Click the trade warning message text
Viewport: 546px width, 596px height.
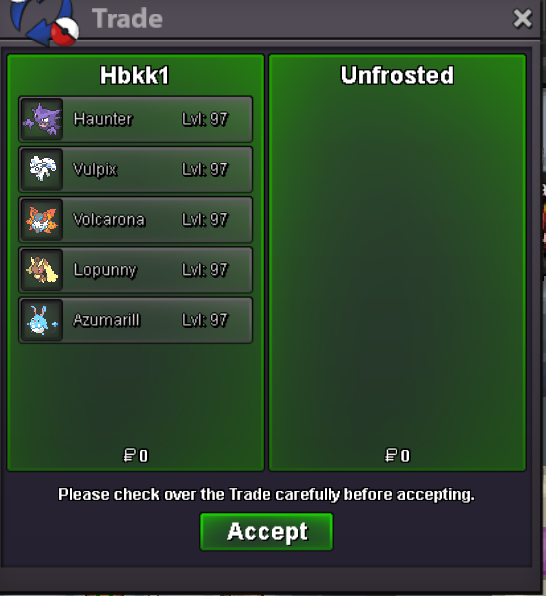click(266, 495)
